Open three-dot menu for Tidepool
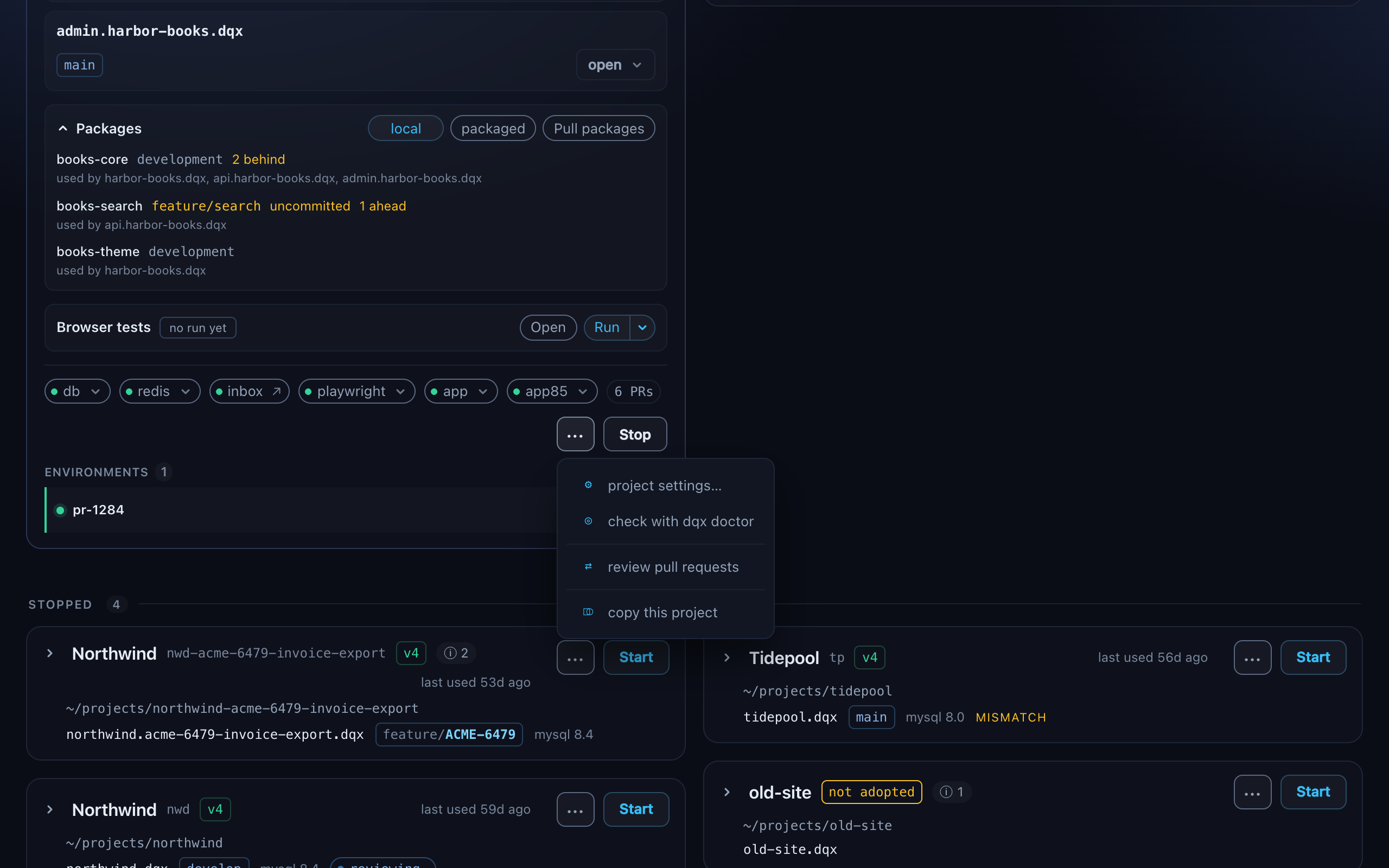 pyautogui.click(x=1252, y=658)
